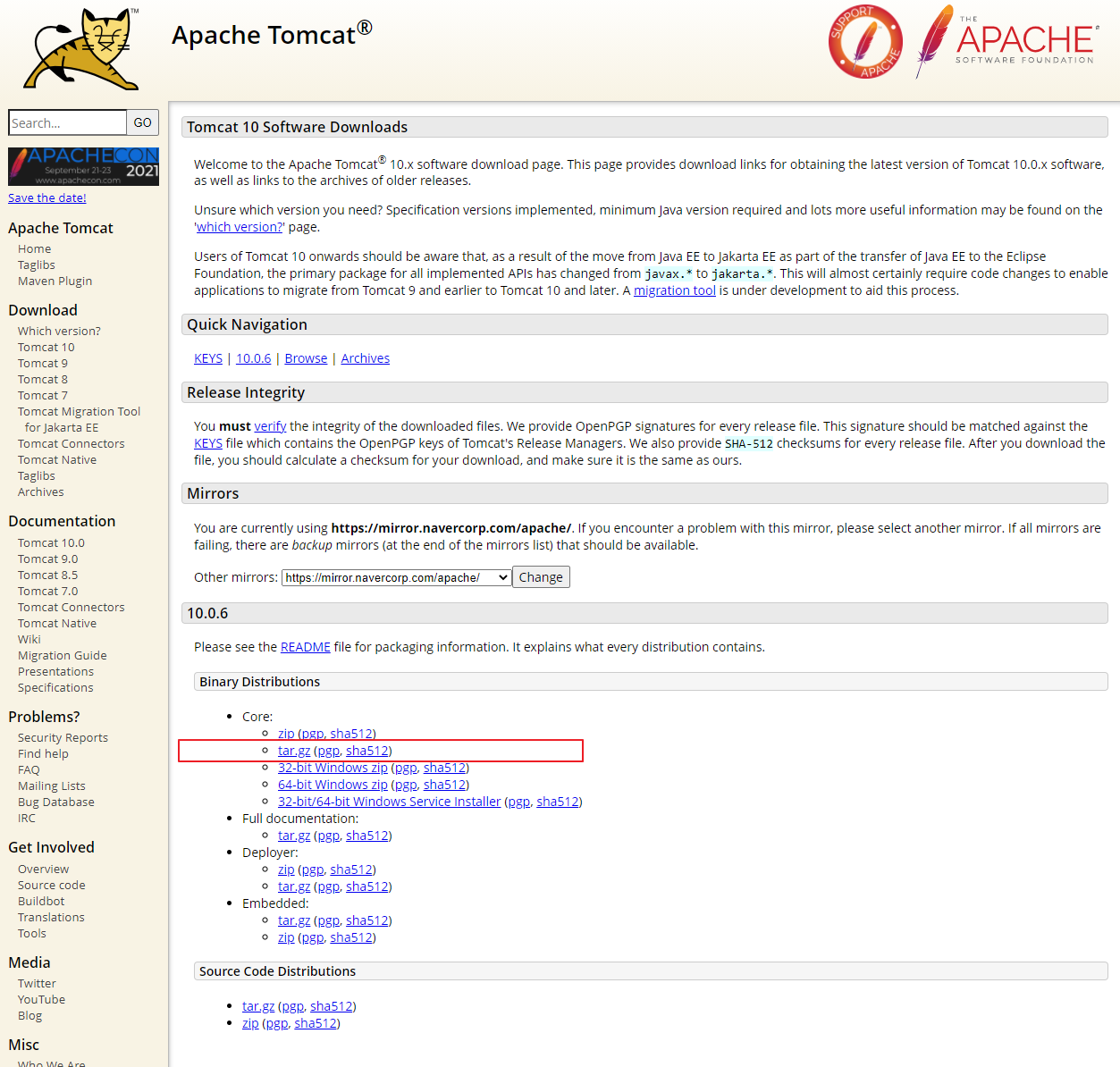Go to Tomcat 10 download page

(x=46, y=347)
